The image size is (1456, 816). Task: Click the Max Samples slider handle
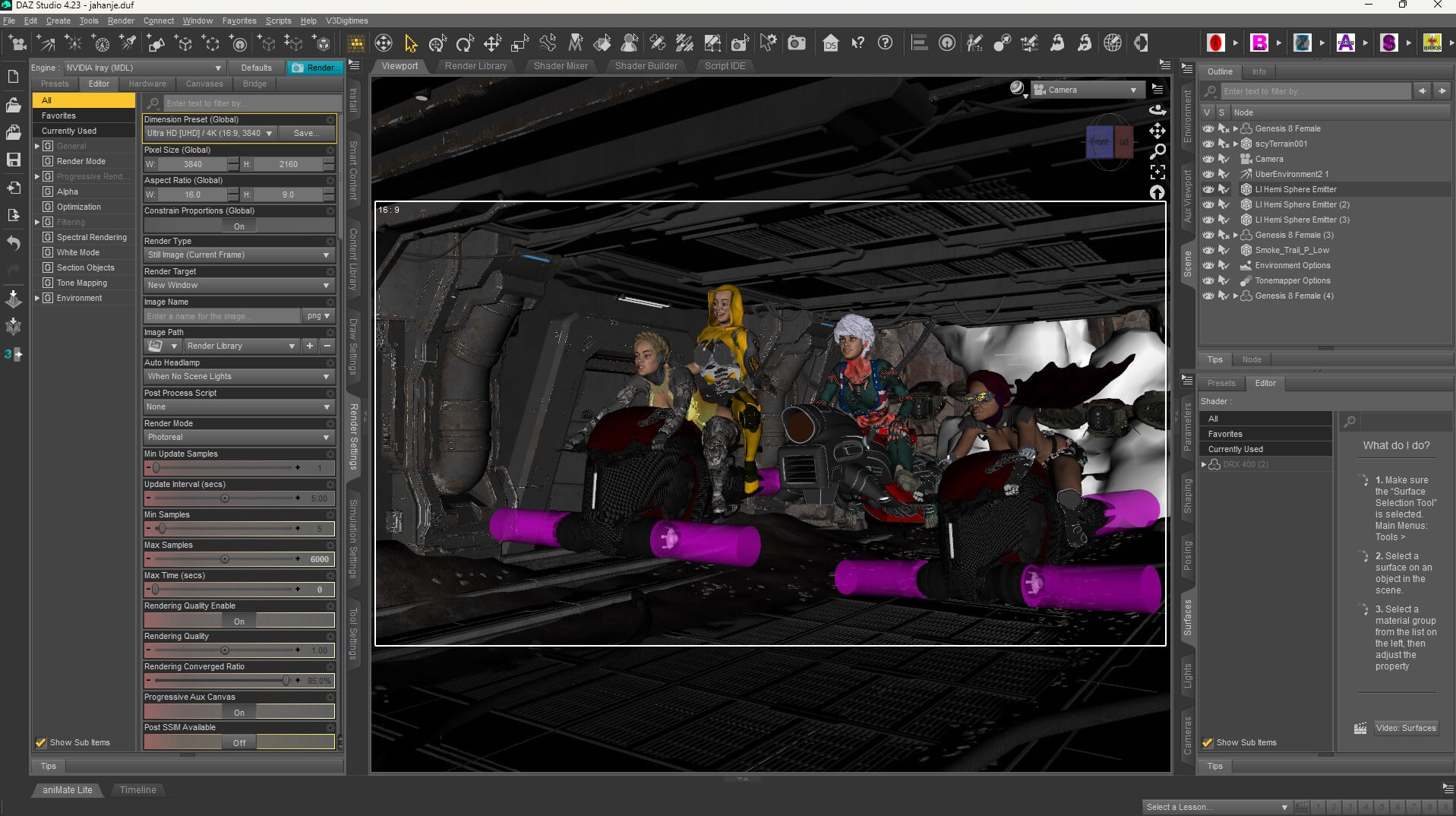pos(225,559)
